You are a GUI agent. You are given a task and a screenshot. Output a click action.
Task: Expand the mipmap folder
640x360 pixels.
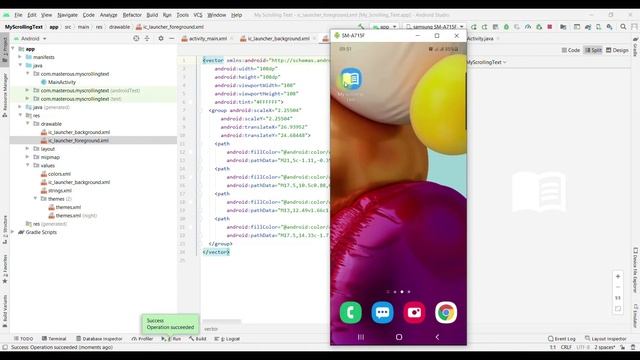pyautogui.click(x=28, y=157)
